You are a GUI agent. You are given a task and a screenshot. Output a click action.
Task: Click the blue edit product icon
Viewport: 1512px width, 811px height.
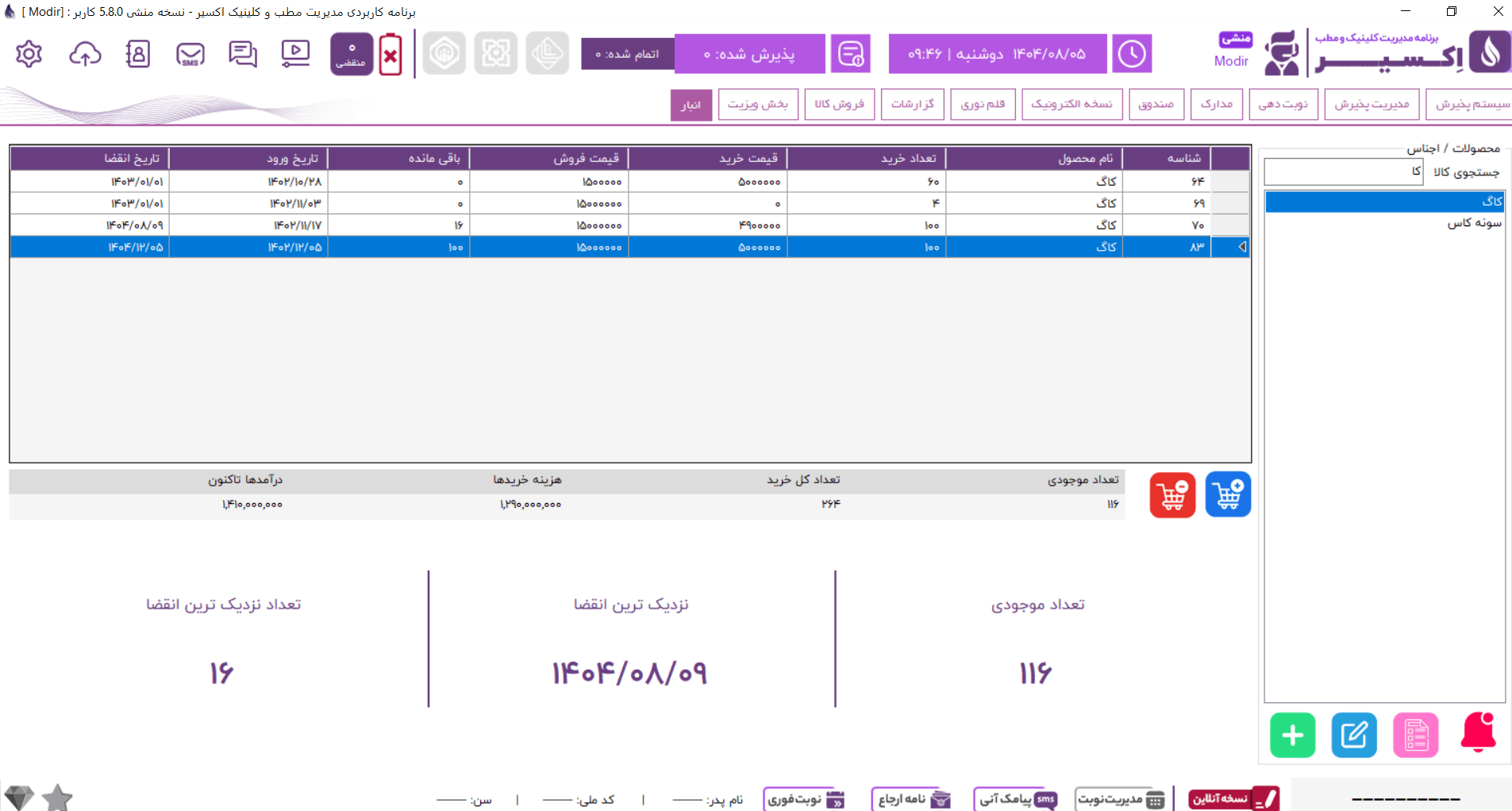pos(1353,735)
